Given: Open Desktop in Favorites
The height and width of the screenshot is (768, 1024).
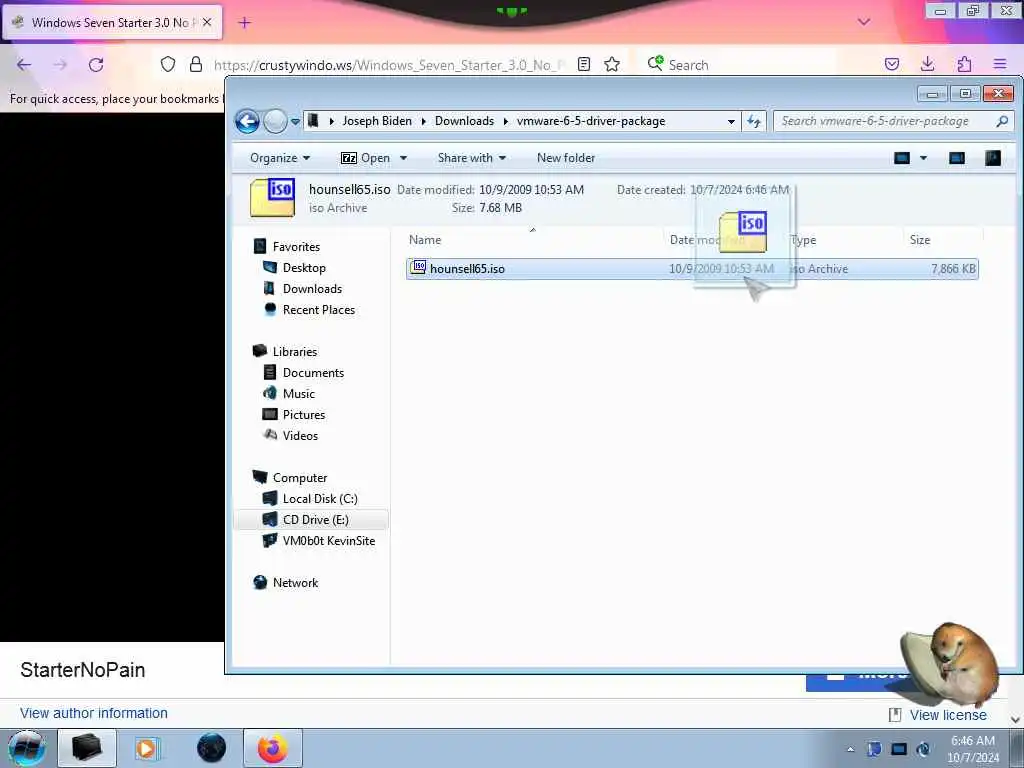Looking at the screenshot, I should [x=304, y=268].
